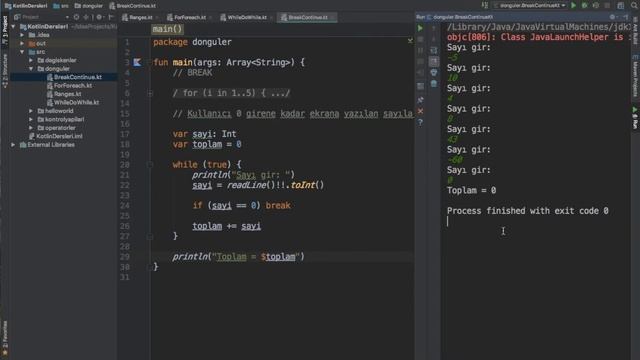Click Stop square icon in Run panel sidebar
640x360 pixels.
420,40
